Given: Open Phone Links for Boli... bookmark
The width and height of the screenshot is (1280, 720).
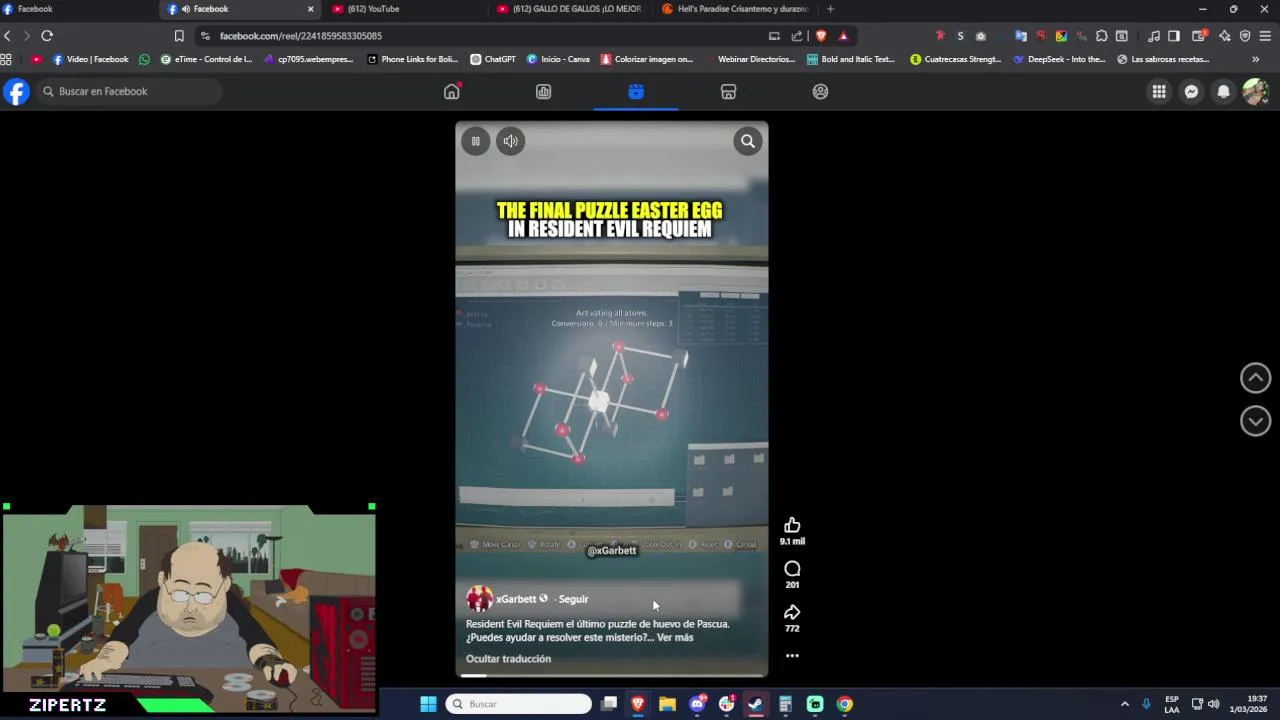Looking at the screenshot, I should click(412, 59).
